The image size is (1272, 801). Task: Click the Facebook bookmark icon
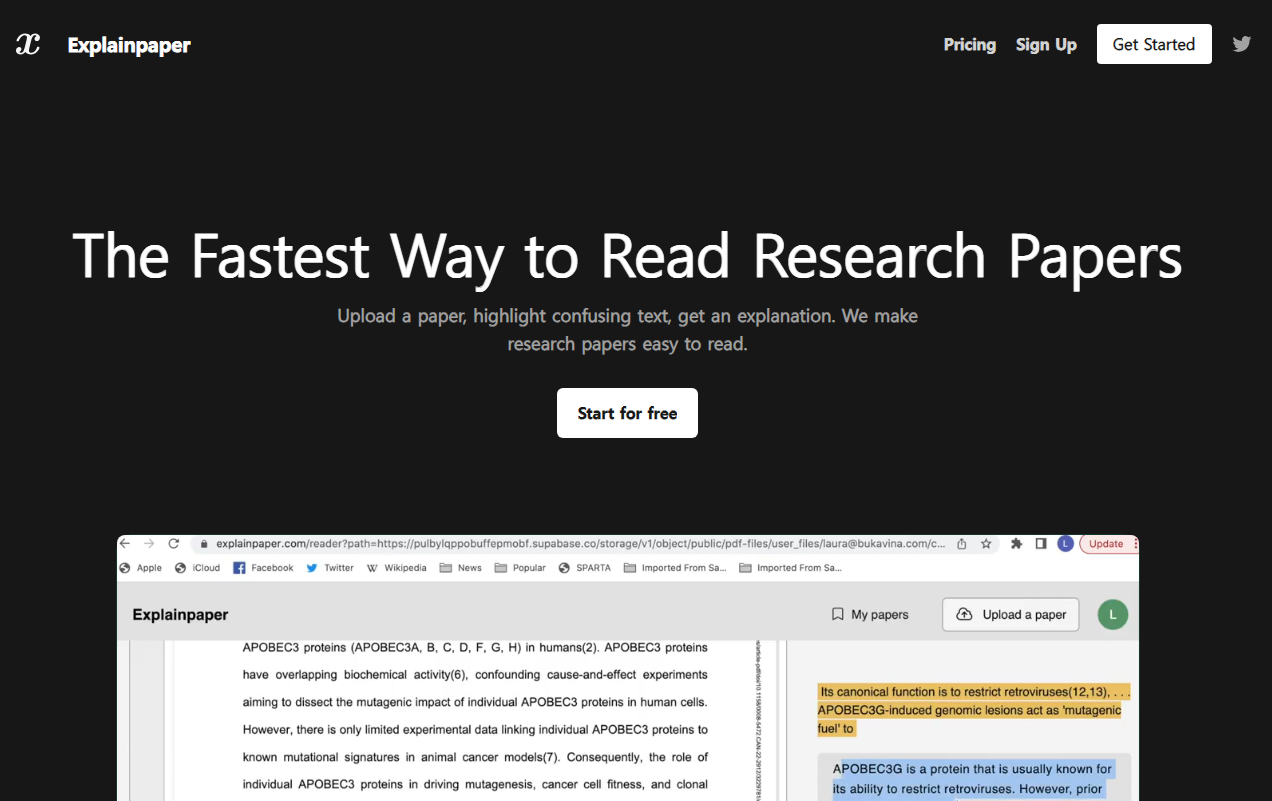(238, 567)
